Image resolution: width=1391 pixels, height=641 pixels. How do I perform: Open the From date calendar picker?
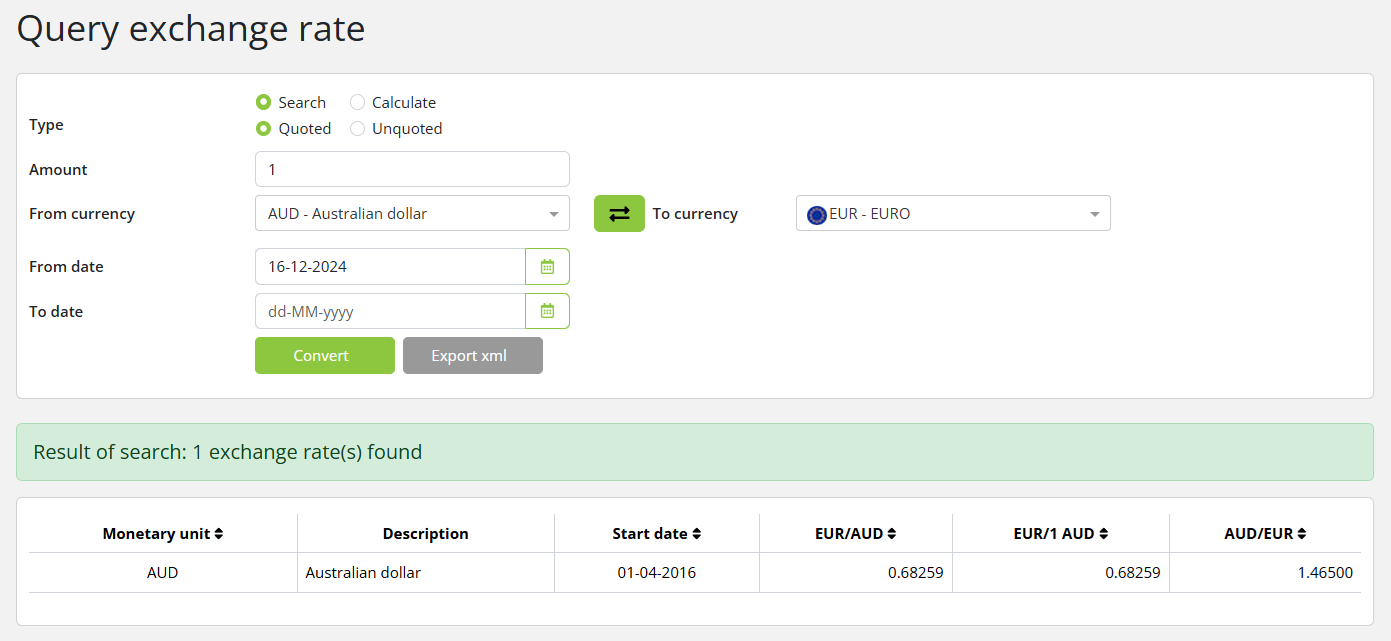click(x=547, y=267)
